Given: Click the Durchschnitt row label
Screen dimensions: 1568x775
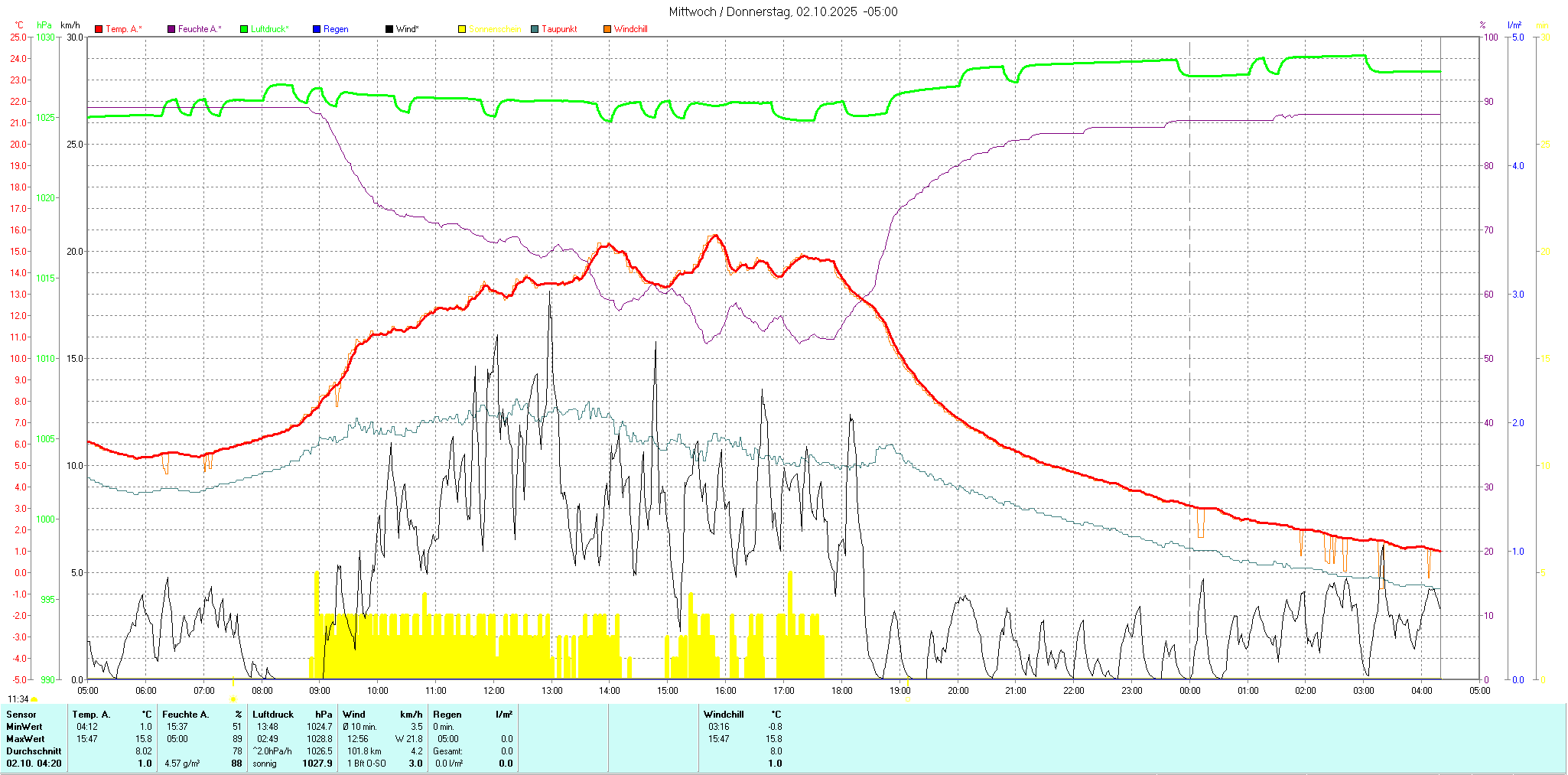Looking at the screenshot, I should [x=31, y=751].
